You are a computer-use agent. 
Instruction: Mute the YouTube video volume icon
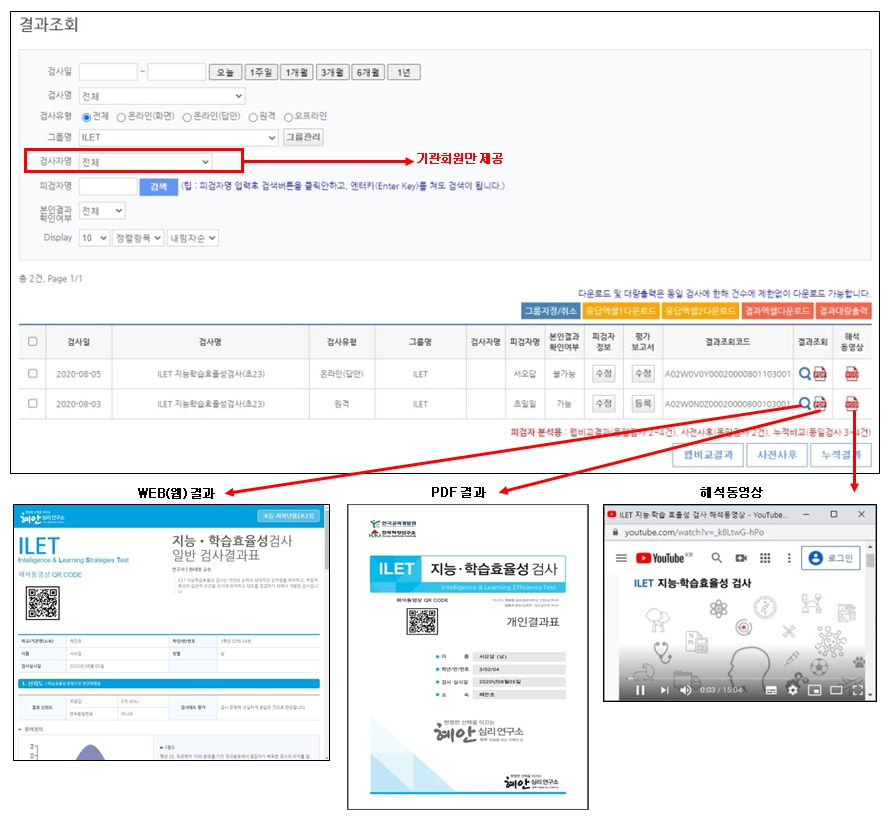686,690
